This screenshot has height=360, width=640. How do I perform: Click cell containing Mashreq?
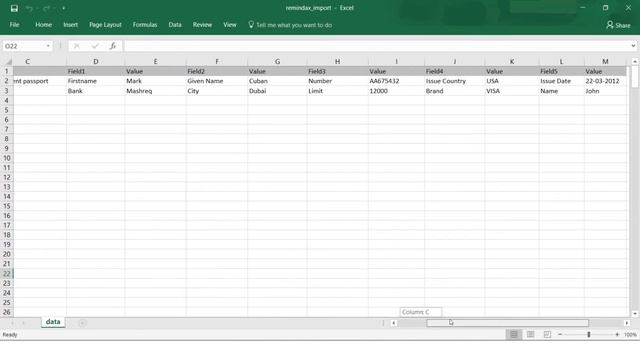point(155,91)
